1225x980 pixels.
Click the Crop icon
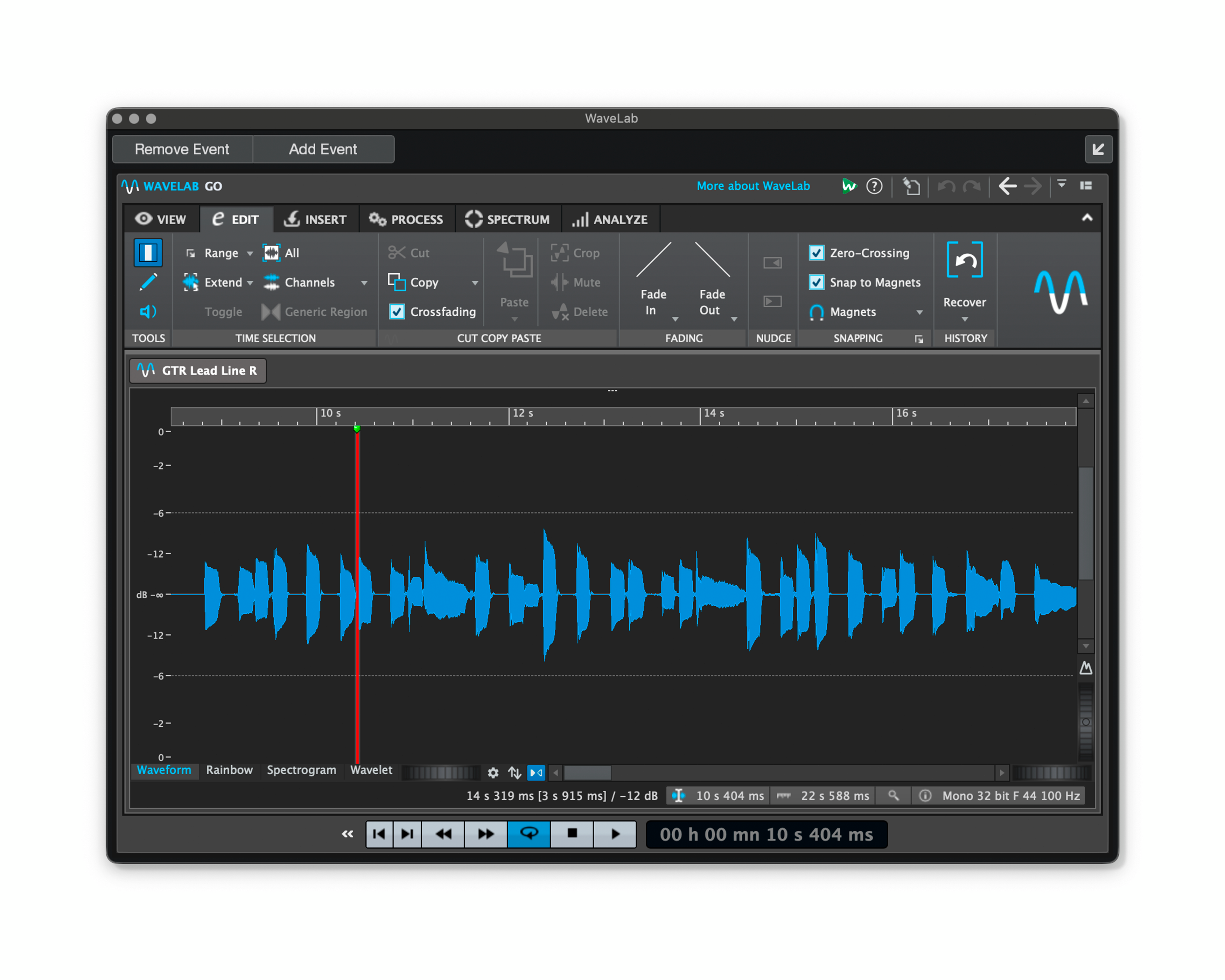560,253
